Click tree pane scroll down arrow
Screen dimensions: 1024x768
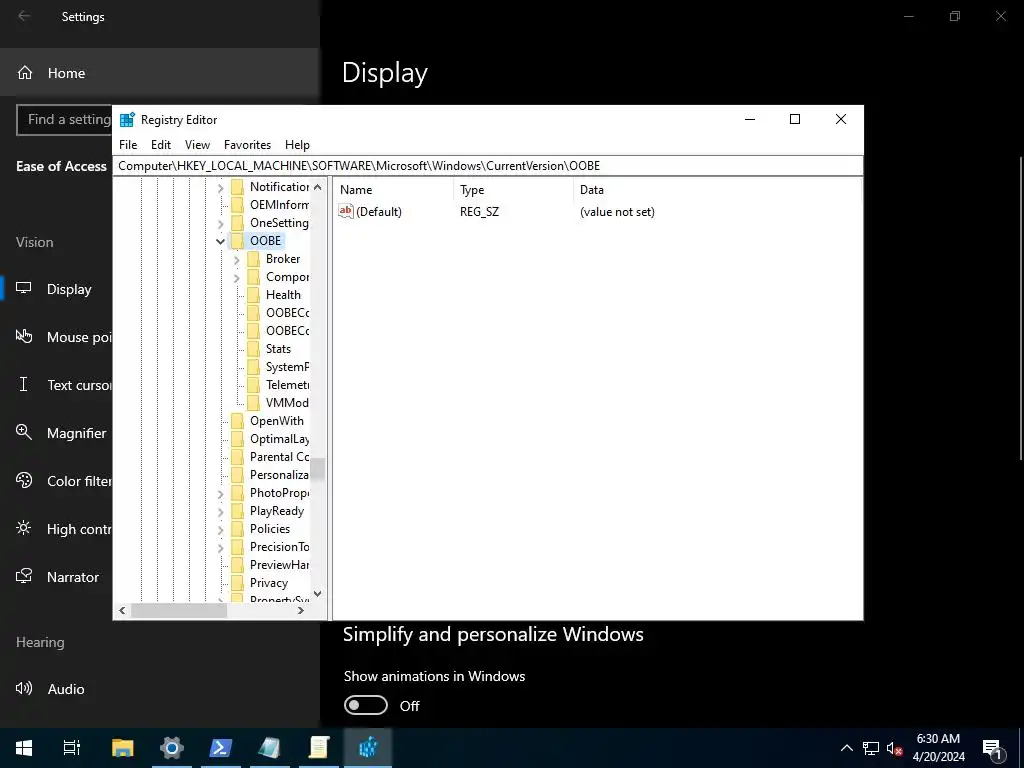tap(317, 594)
